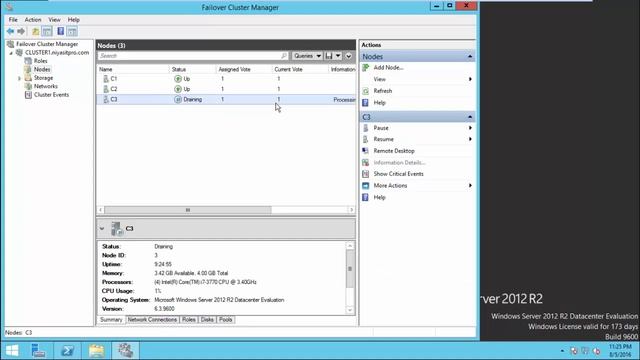Open the blue Help toolbar icon
This screenshot has width=640, height=360.
pos(60,31)
